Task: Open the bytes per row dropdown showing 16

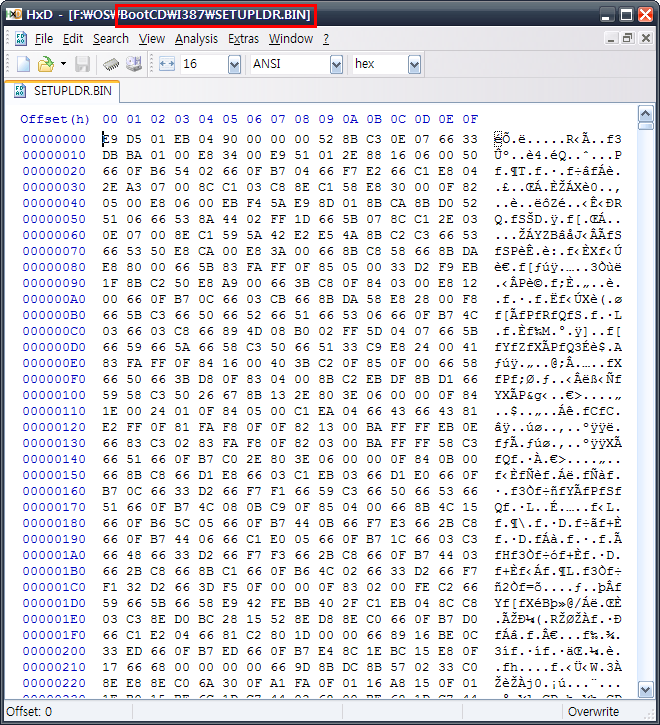Action: pyautogui.click(x=234, y=65)
